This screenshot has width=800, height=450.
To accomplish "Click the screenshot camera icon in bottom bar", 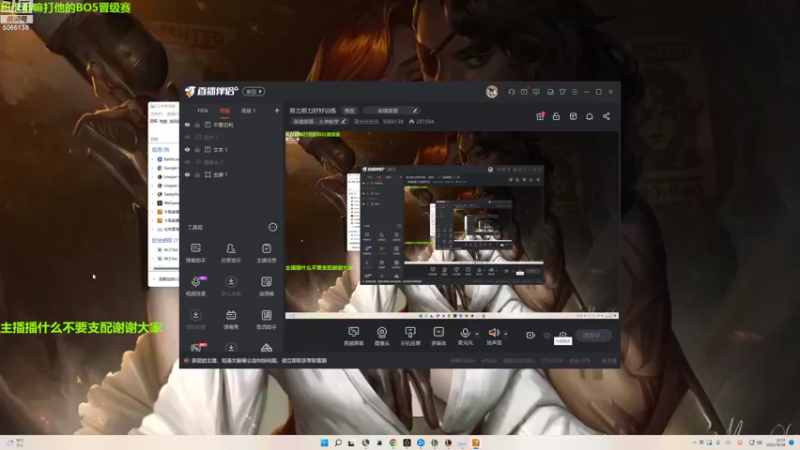I will [x=563, y=335].
